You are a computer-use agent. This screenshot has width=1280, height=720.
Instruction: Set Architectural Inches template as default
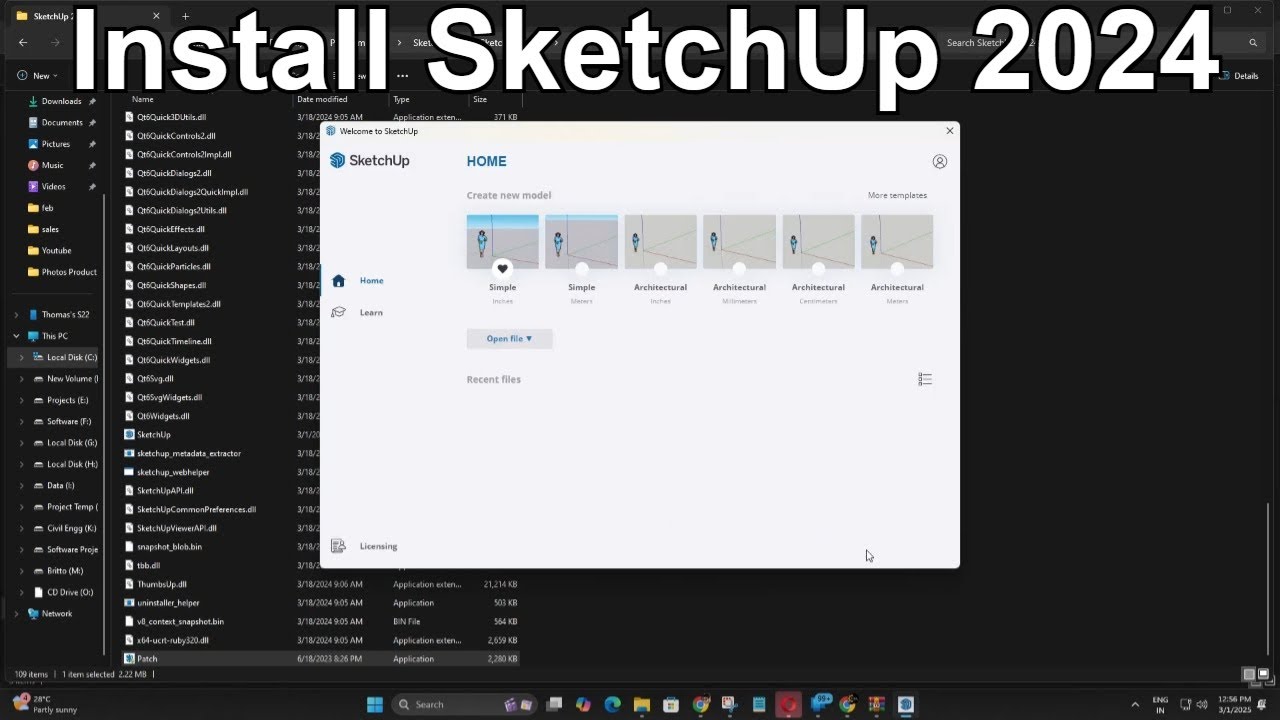point(660,268)
